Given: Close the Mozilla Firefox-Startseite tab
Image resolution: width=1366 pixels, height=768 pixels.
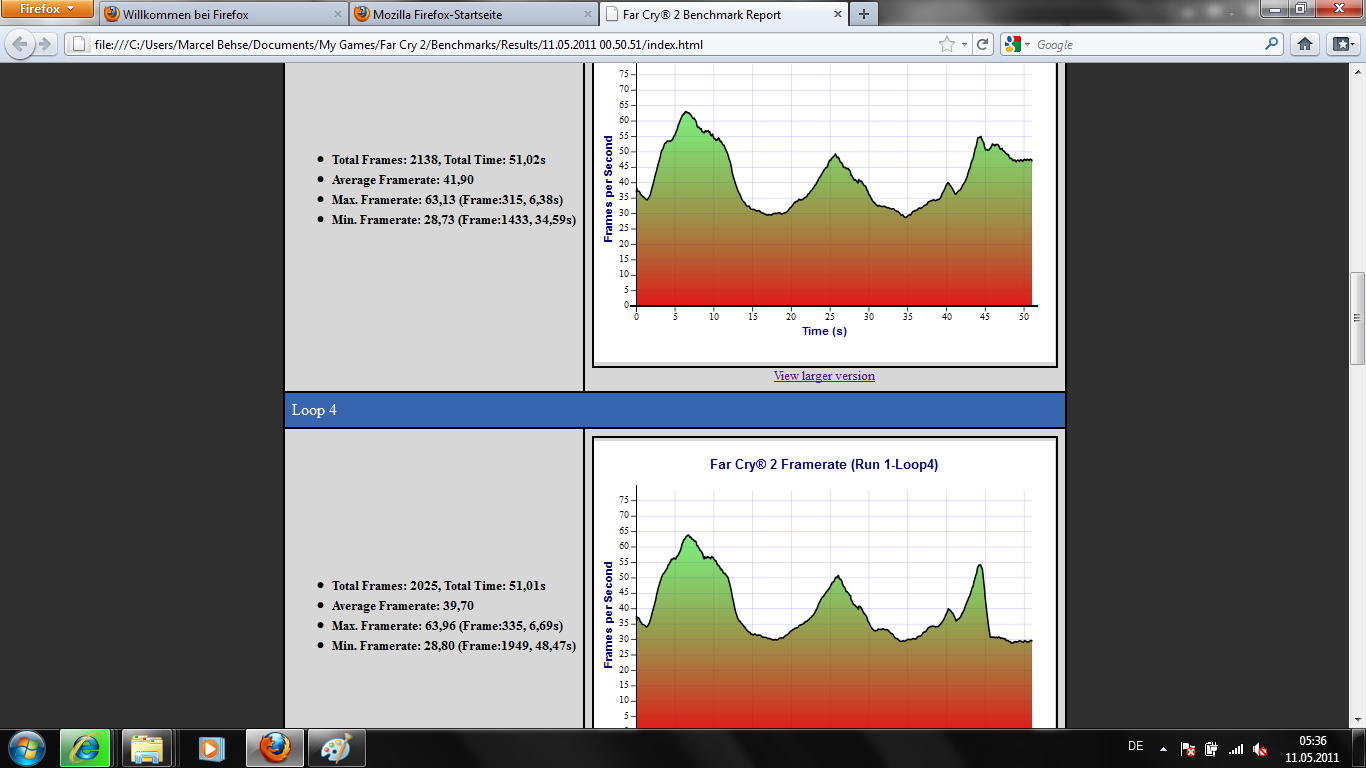Looking at the screenshot, I should coord(587,15).
